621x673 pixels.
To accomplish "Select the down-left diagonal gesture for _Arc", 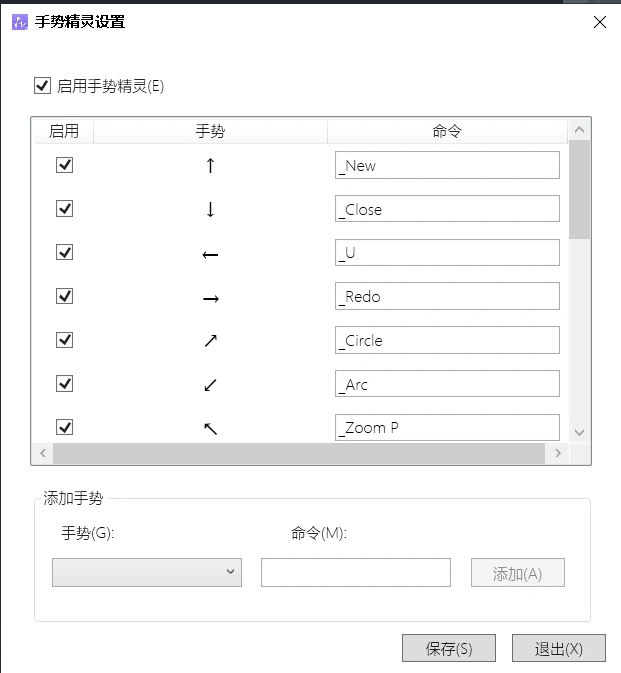I will pyautogui.click(x=210, y=385).
